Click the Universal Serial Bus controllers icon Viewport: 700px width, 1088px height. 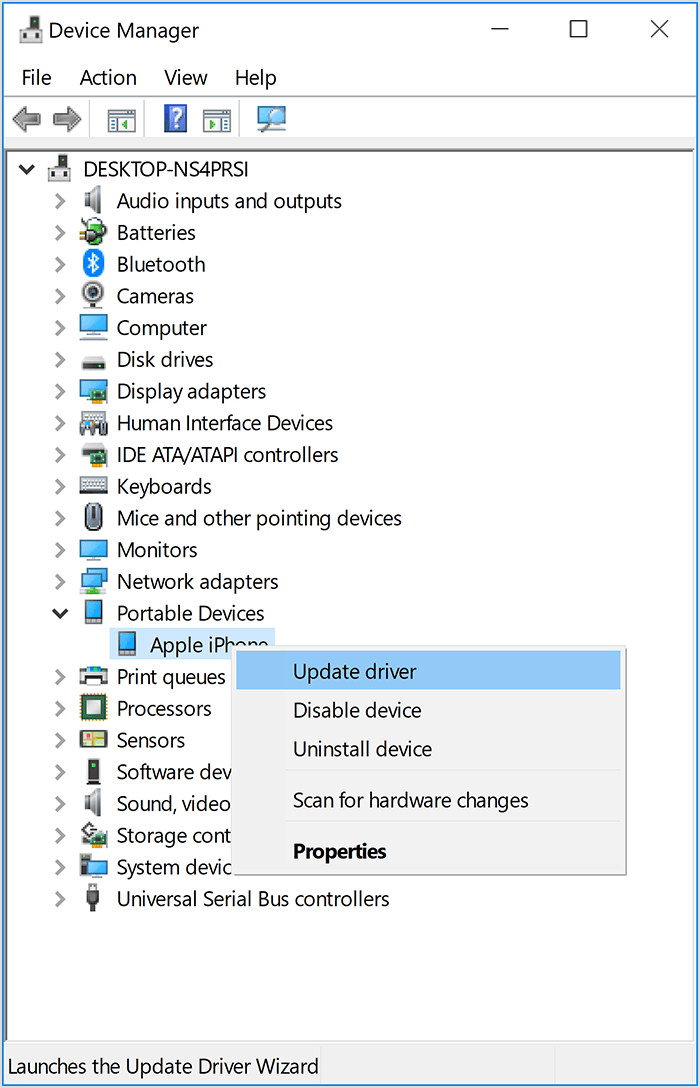pos(93,899)
